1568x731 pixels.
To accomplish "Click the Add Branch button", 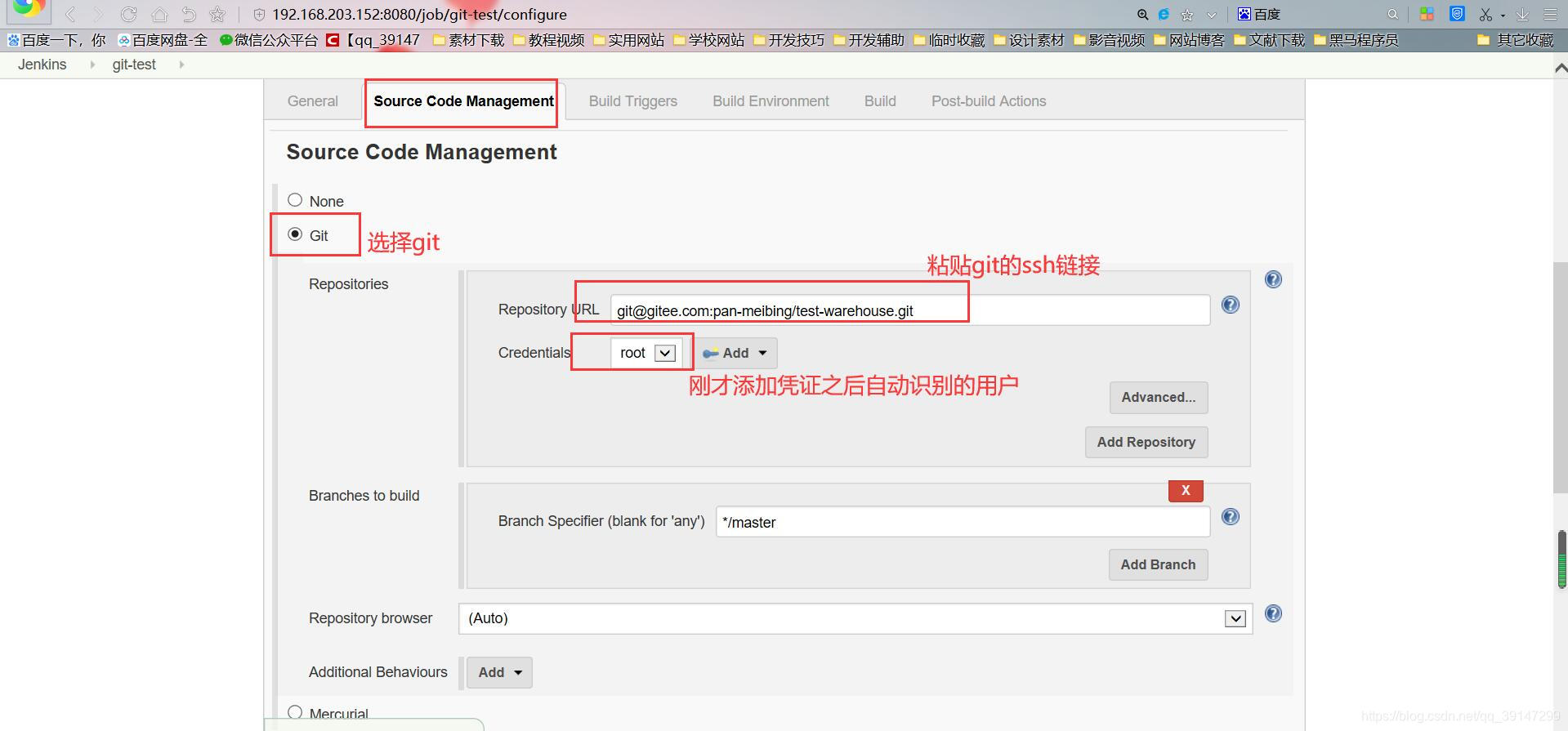I will click(1158, 564).
